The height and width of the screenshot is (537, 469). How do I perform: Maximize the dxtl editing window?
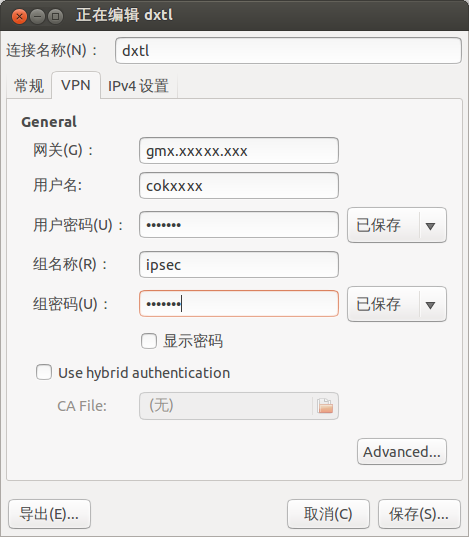pos(55,16)
